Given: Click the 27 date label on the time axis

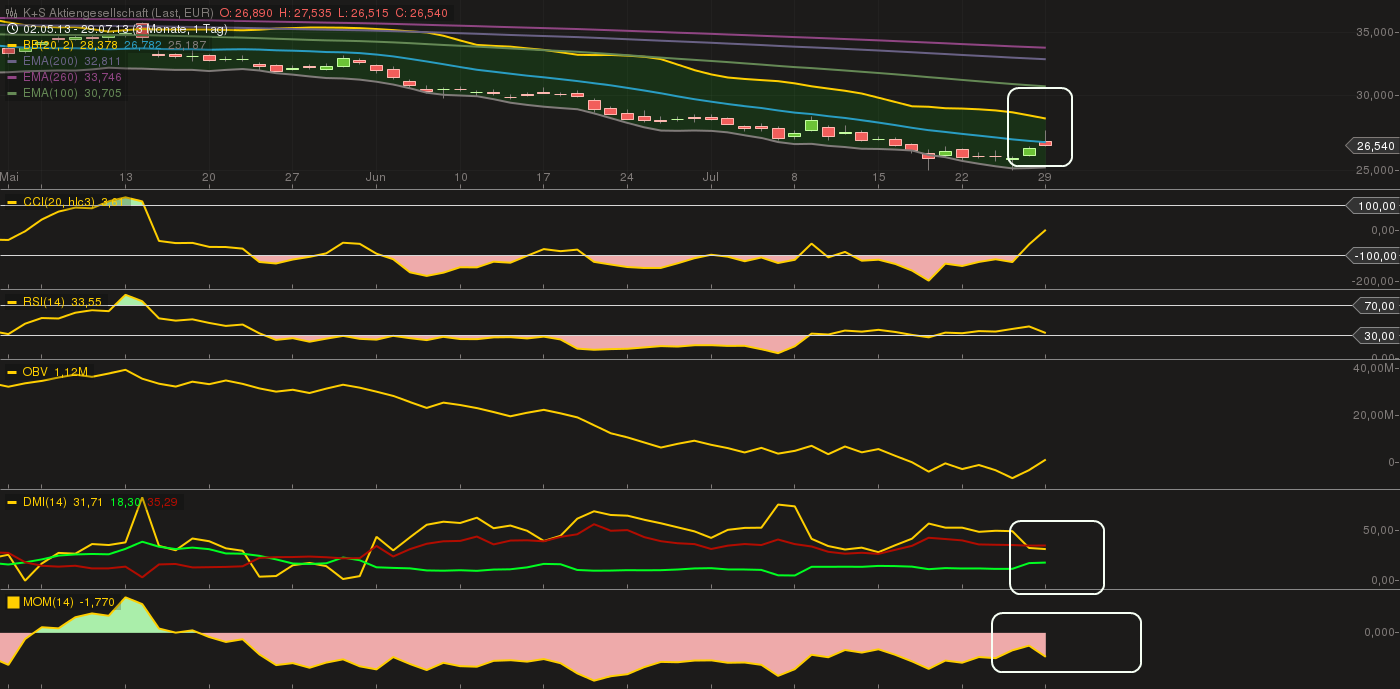Looking at the screenshot, I should click(x=292, y=177).
